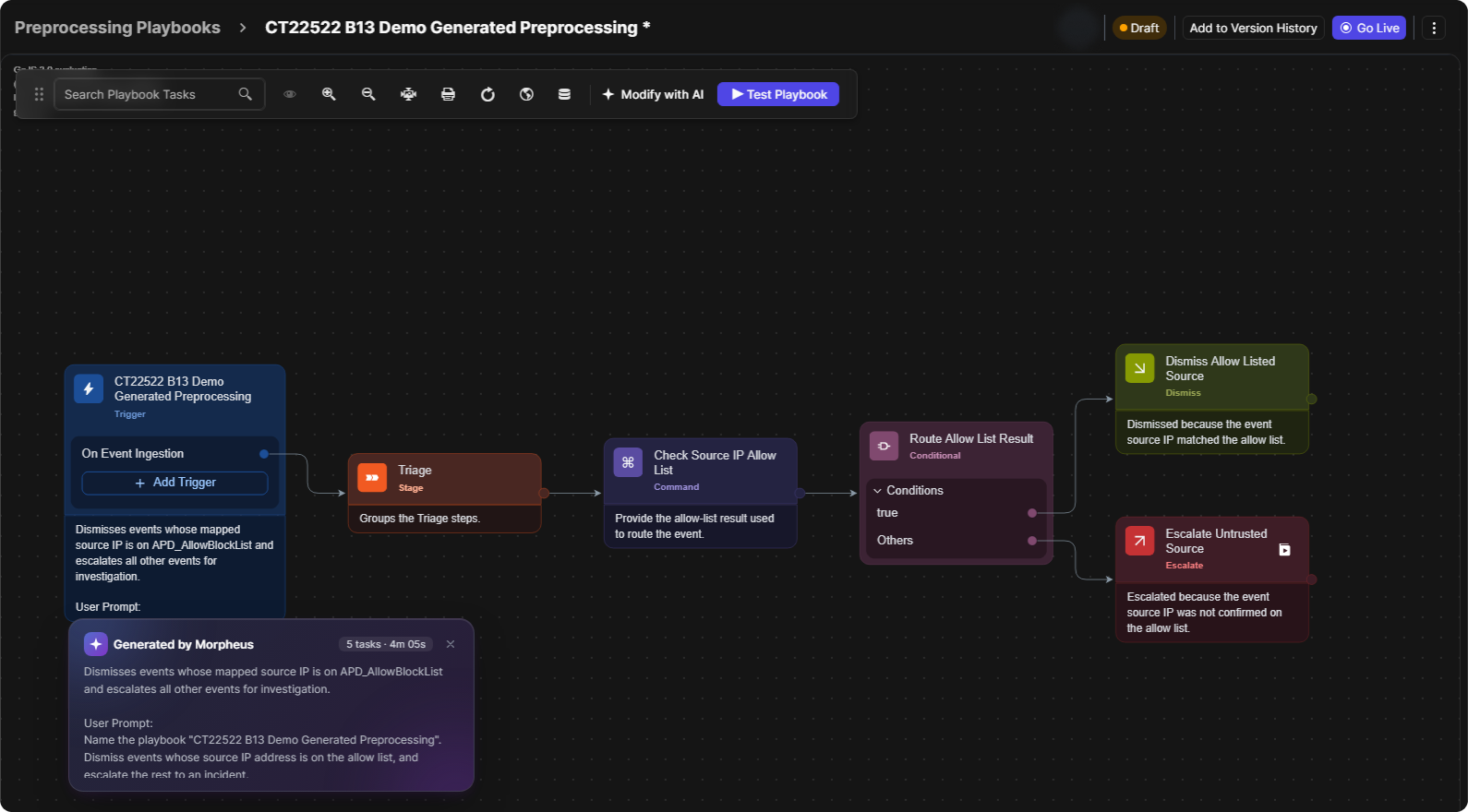Image resolution: width=1468 pixels, height=812 pixels.
Task: Toggle the eye visibility icon in toolbar
Action: (x=290, y=94)
